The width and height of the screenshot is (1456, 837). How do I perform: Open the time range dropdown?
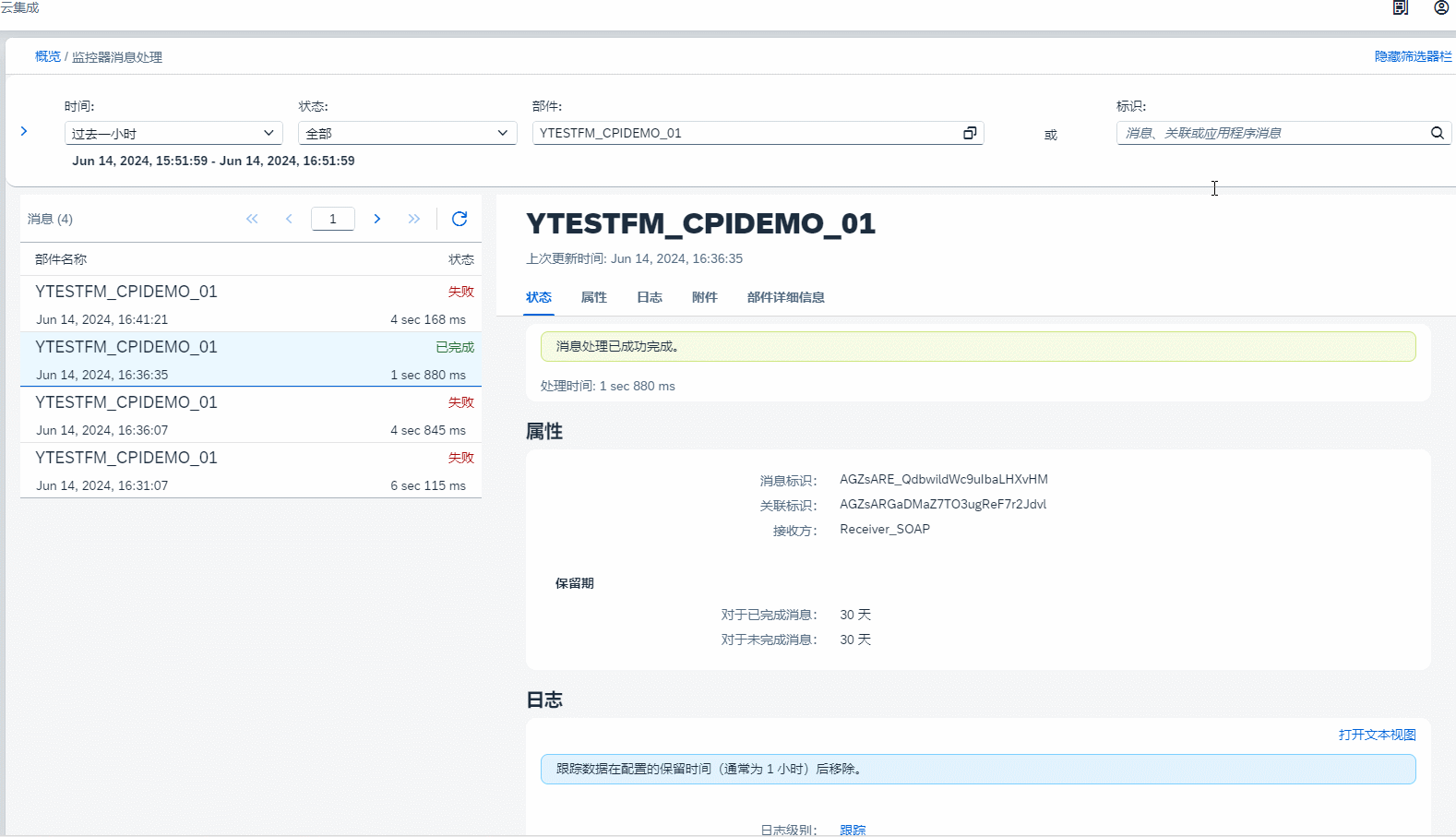(173, 133)
